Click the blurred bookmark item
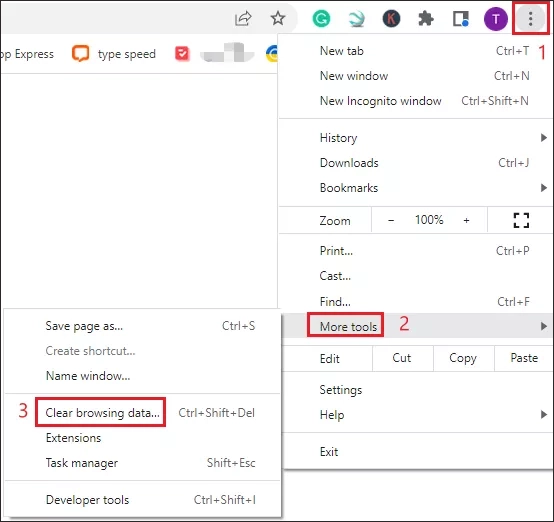Image resolution: width=554 pixels, height=522 pixels. pos(227,53)
